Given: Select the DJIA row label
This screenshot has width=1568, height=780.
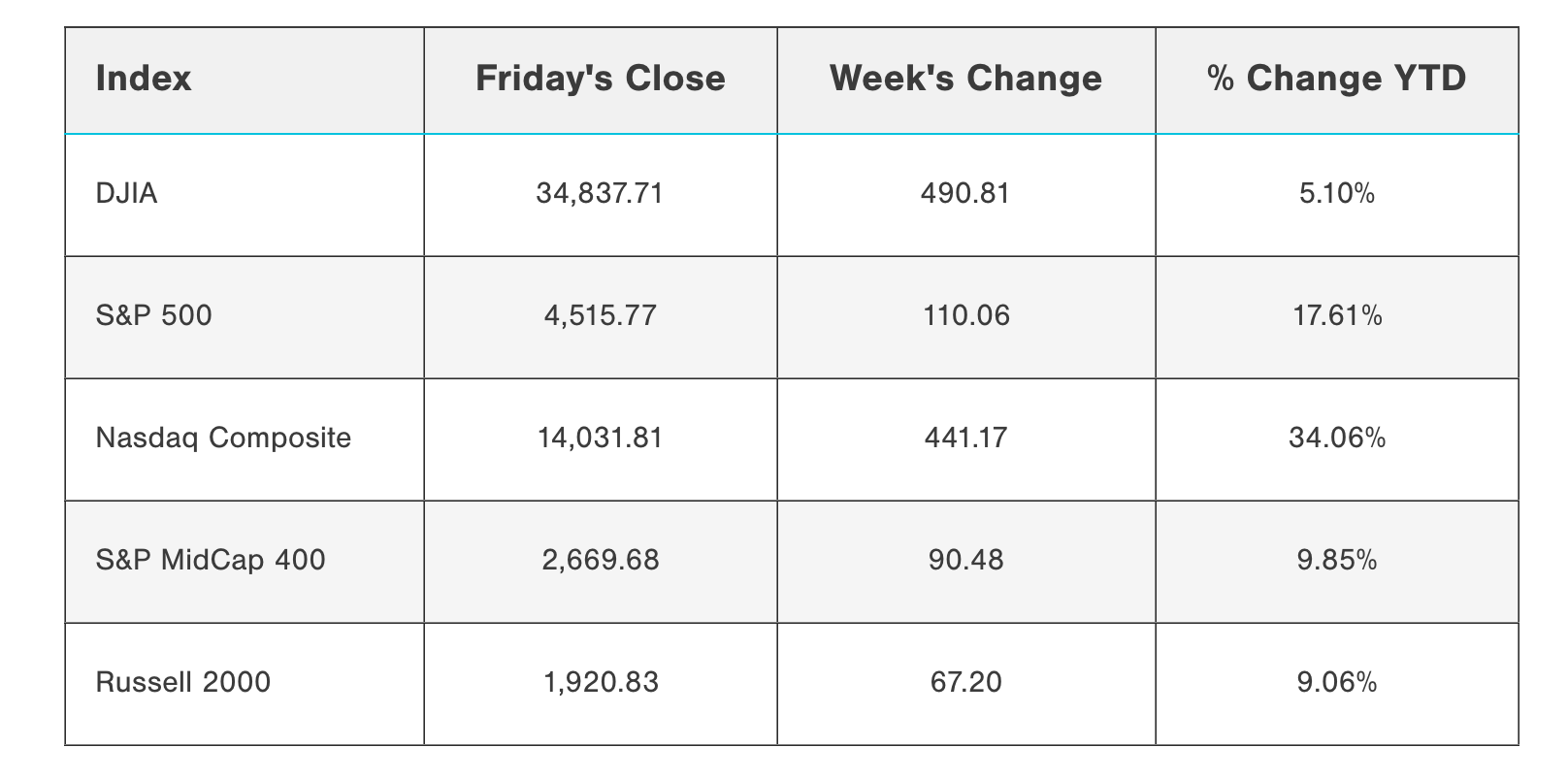Looking at the screenshot, I should pyautogui.click(x=127, y=194).
